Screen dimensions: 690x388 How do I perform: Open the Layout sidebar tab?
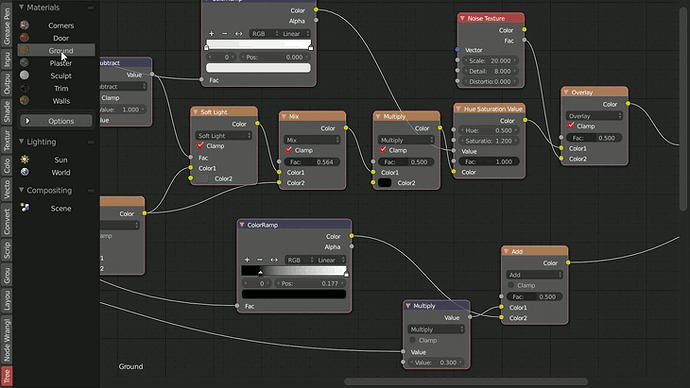point(7,300)
